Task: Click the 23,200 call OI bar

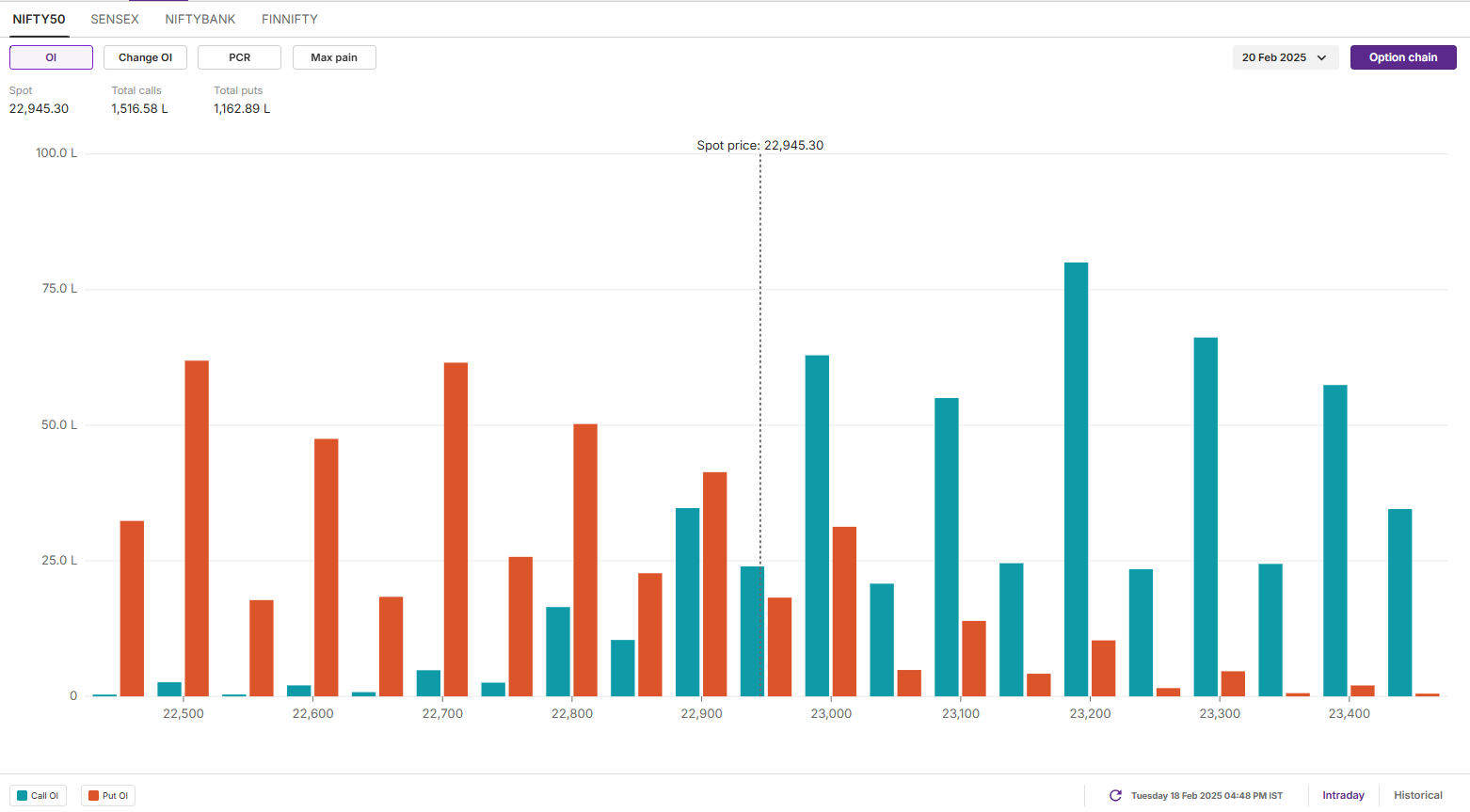Action: pos(1077,480)
